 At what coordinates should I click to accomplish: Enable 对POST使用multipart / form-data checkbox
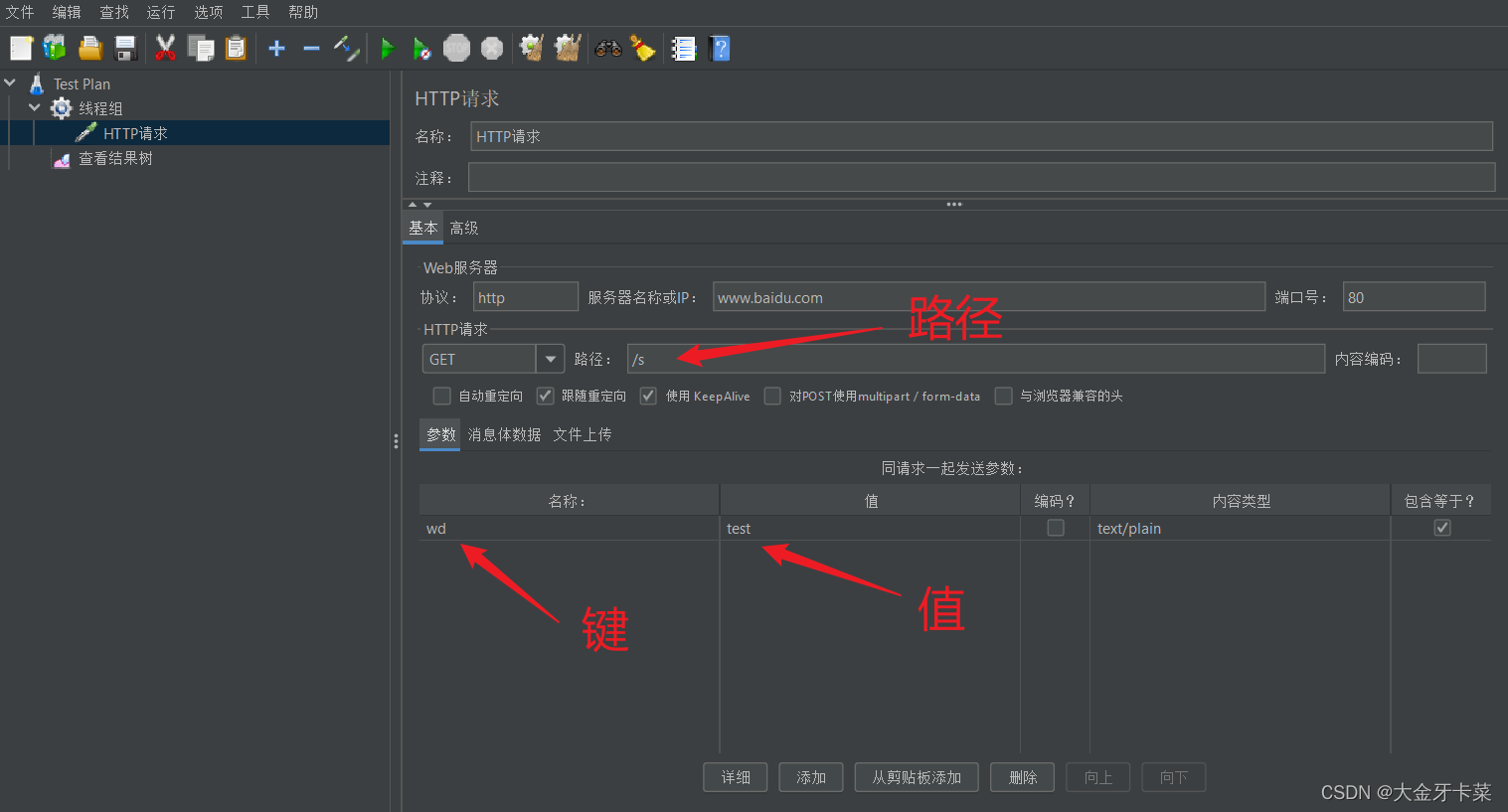772,396
